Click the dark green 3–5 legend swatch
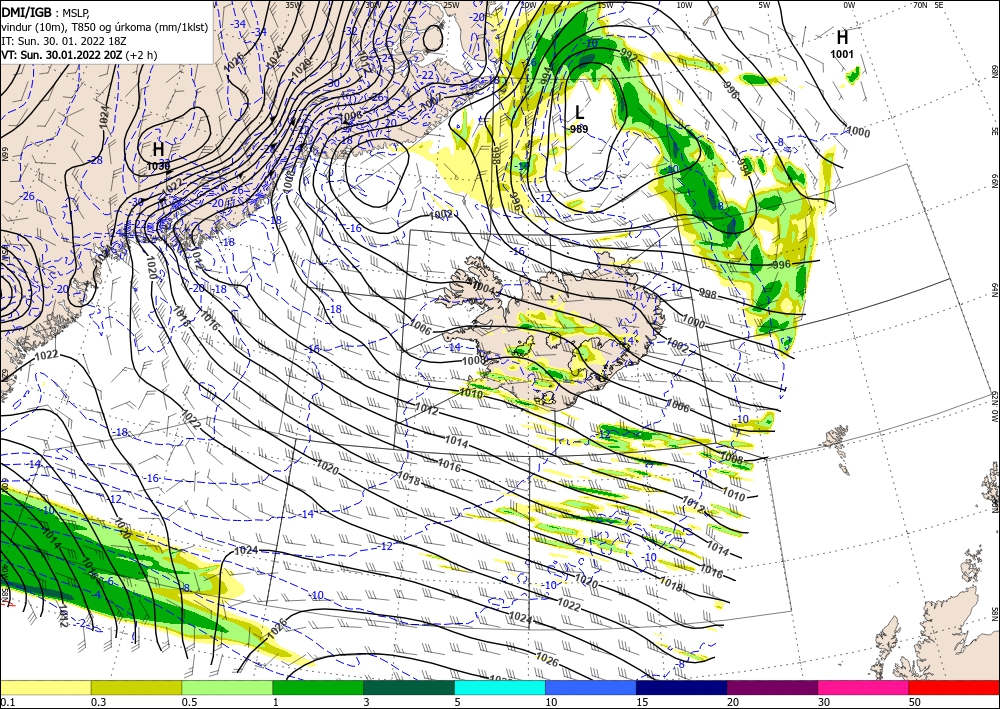The height and width of the screenshot is (709, 1000). [409, 687]
